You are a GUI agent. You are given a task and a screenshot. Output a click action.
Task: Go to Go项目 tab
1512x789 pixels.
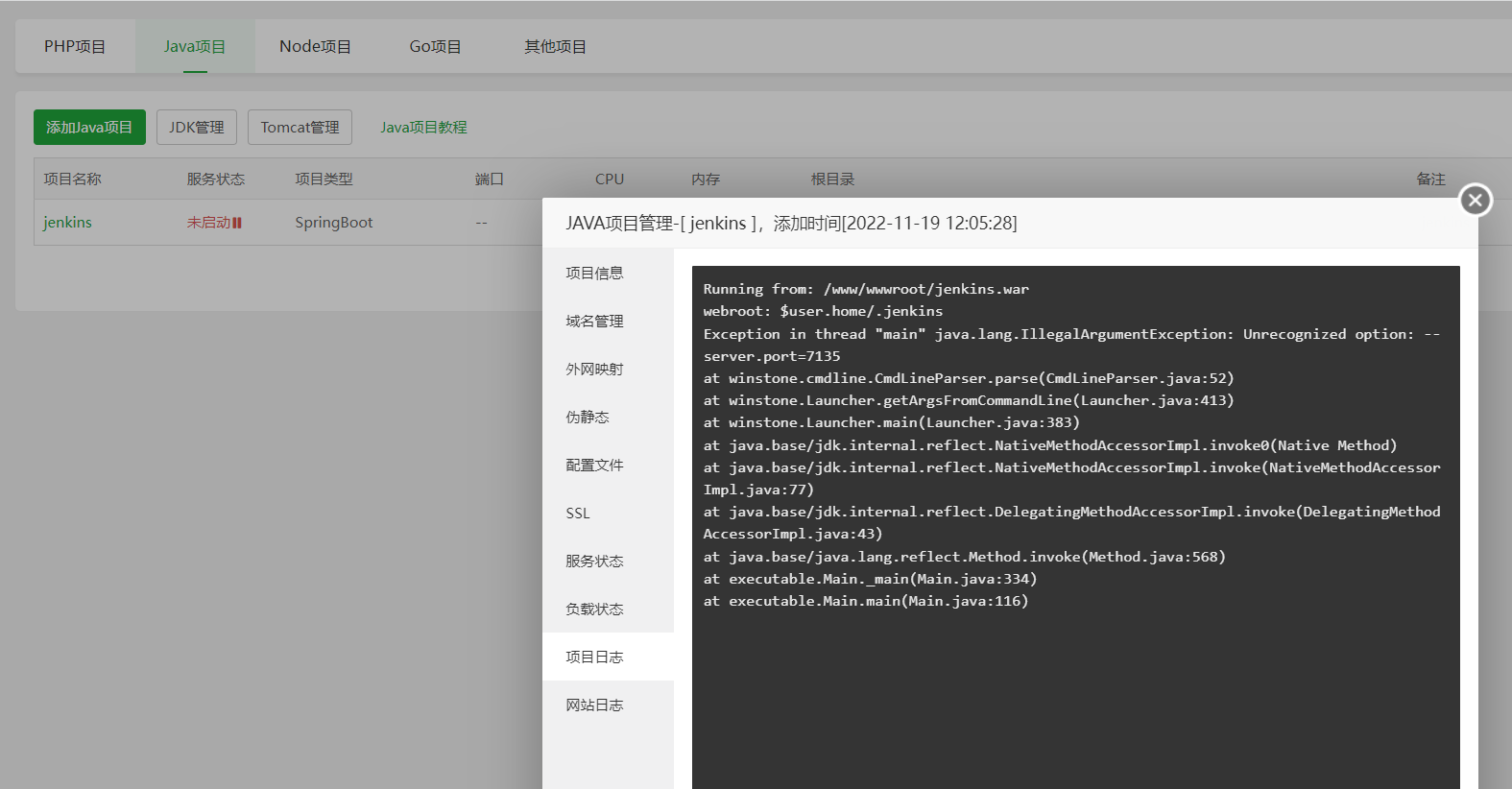[x=435, y=46]
